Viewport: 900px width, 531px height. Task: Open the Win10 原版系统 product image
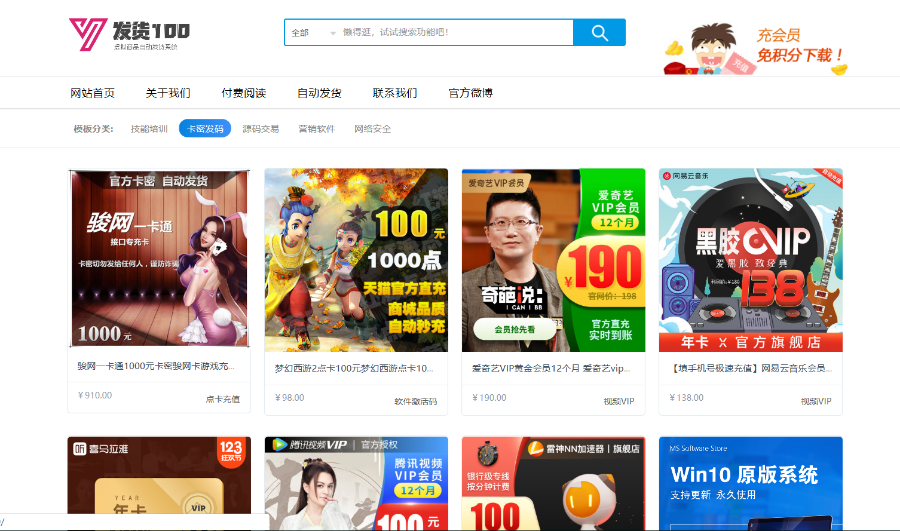tap(751, 483)
